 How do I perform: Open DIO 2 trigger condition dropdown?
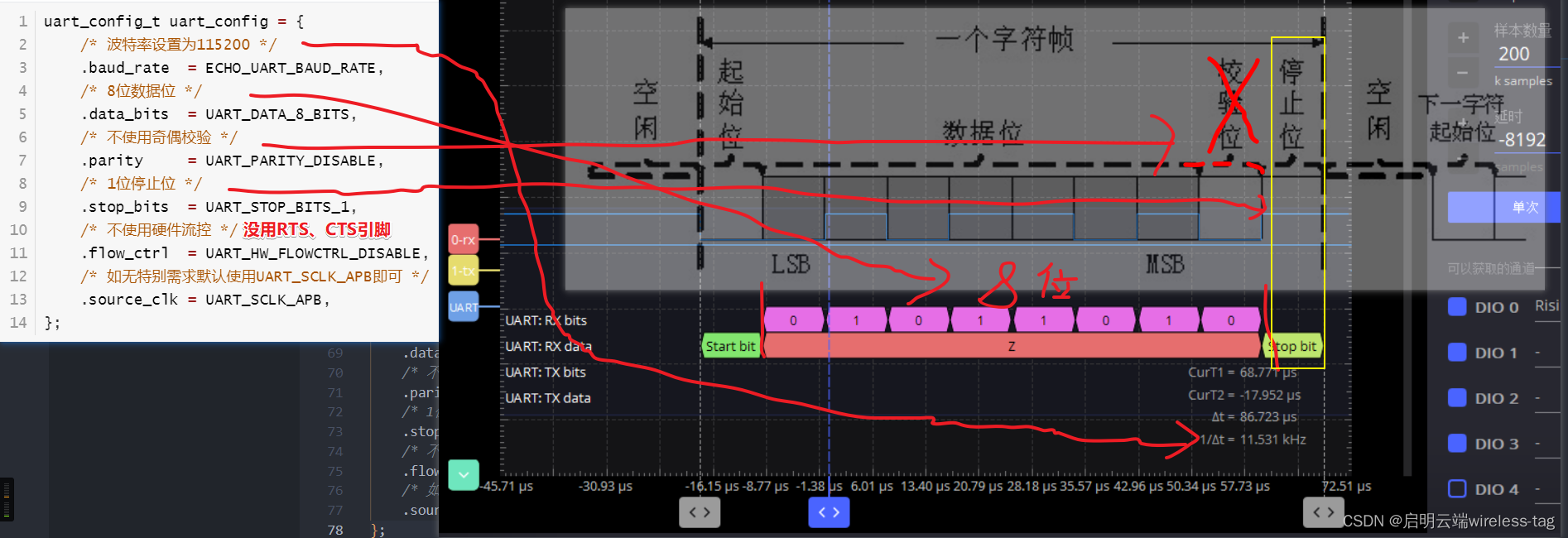pyautogui.click(x=1546, y=398)
